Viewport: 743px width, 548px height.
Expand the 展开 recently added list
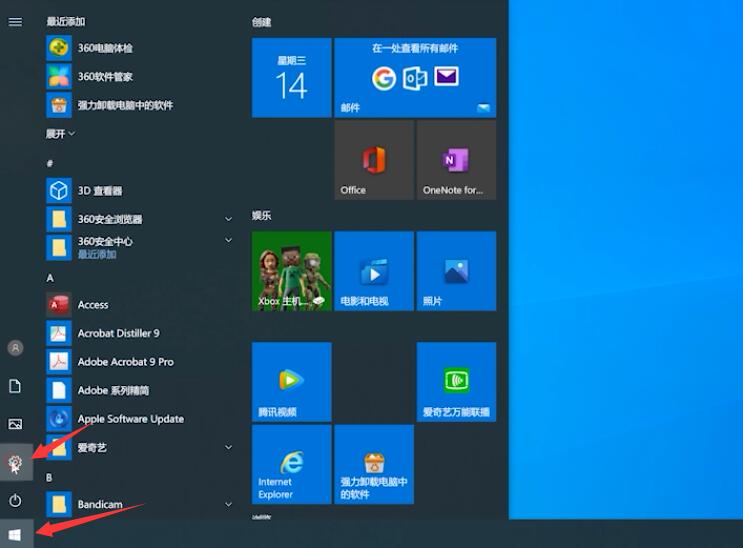click(x=60, y=134)
